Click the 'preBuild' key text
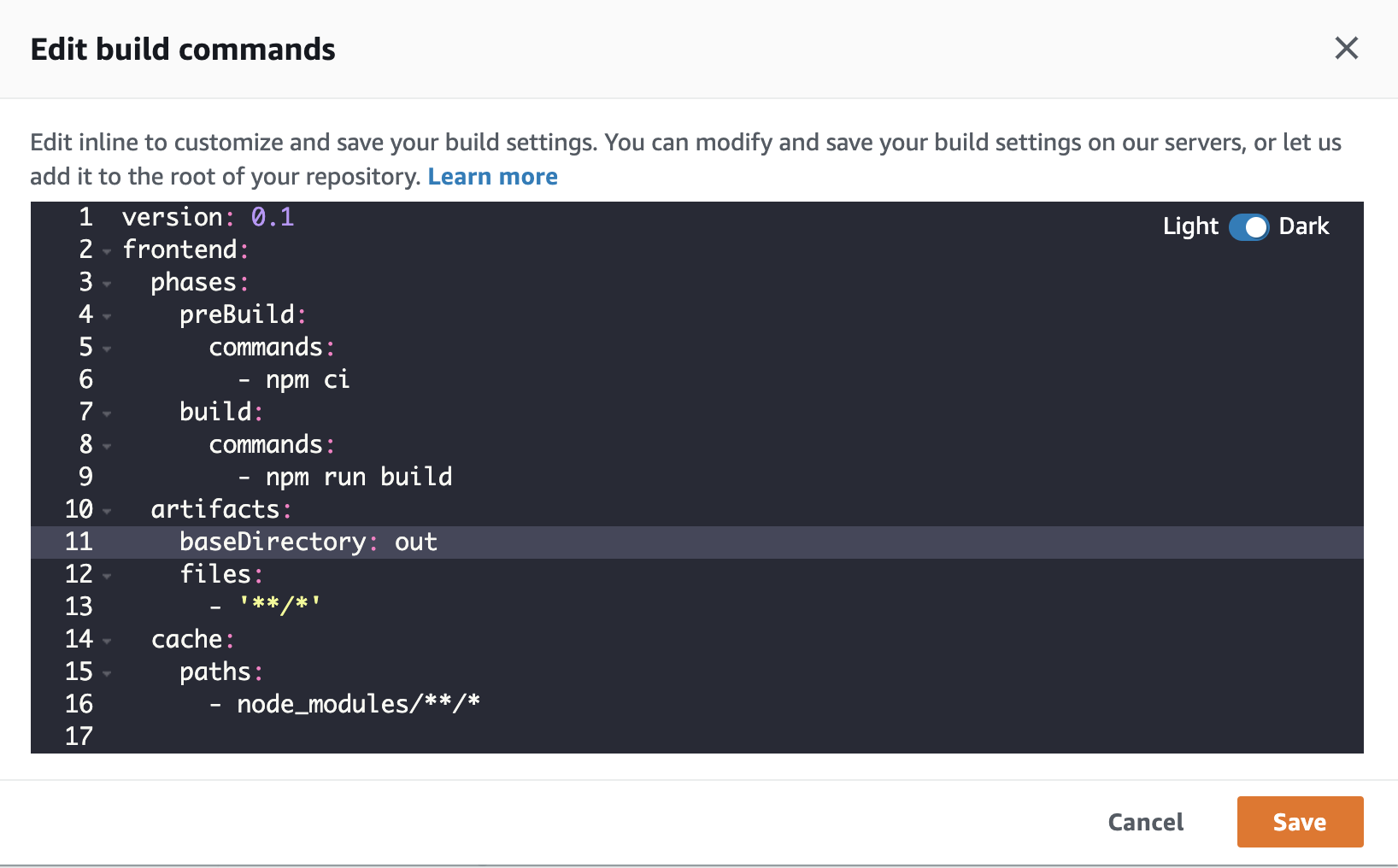 tap(237, 314)
